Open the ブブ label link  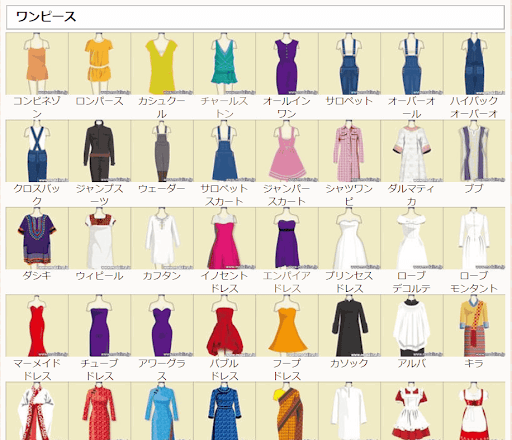[x=474, y=188]
